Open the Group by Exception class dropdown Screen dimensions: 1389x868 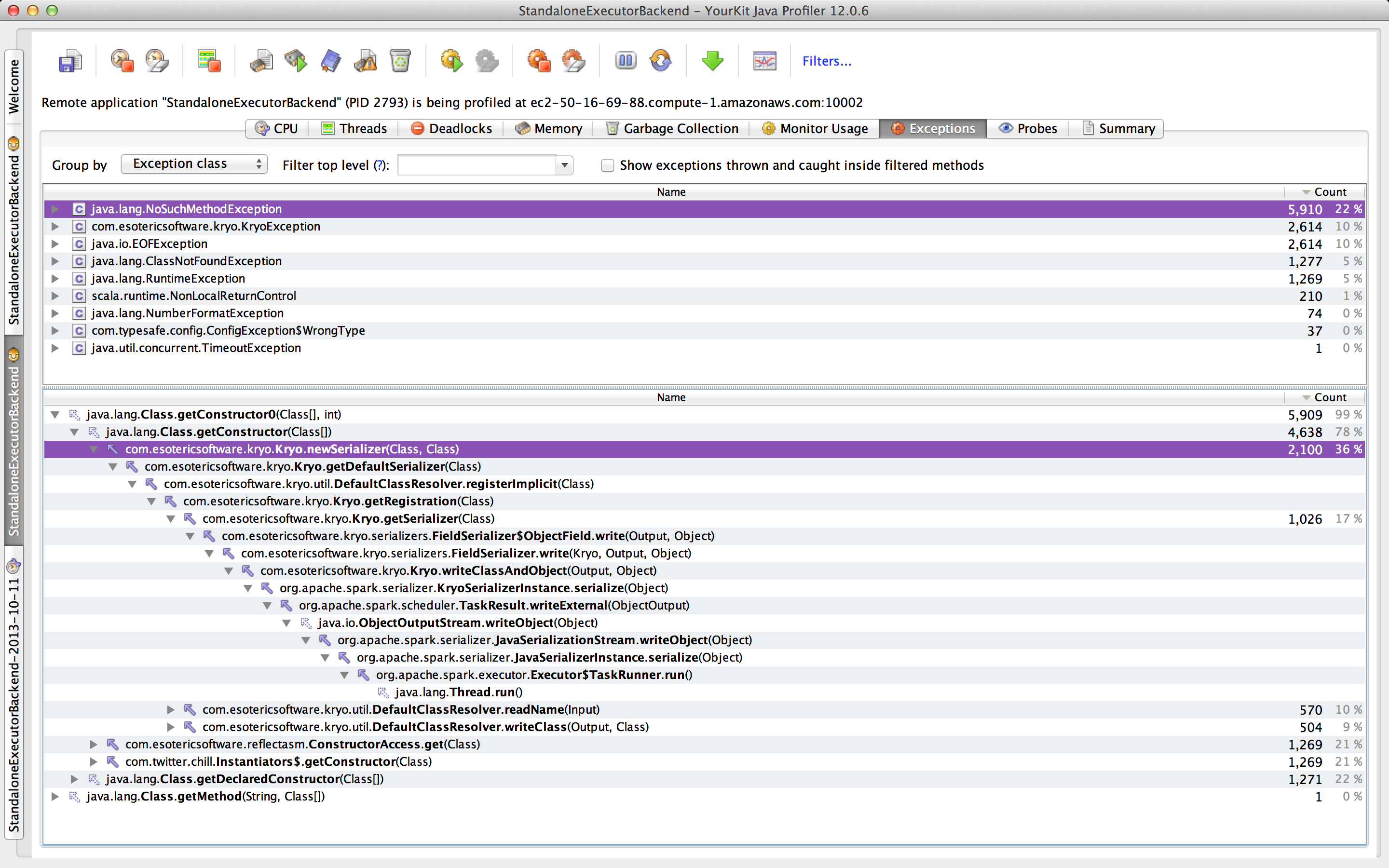(x=194, y=164)
